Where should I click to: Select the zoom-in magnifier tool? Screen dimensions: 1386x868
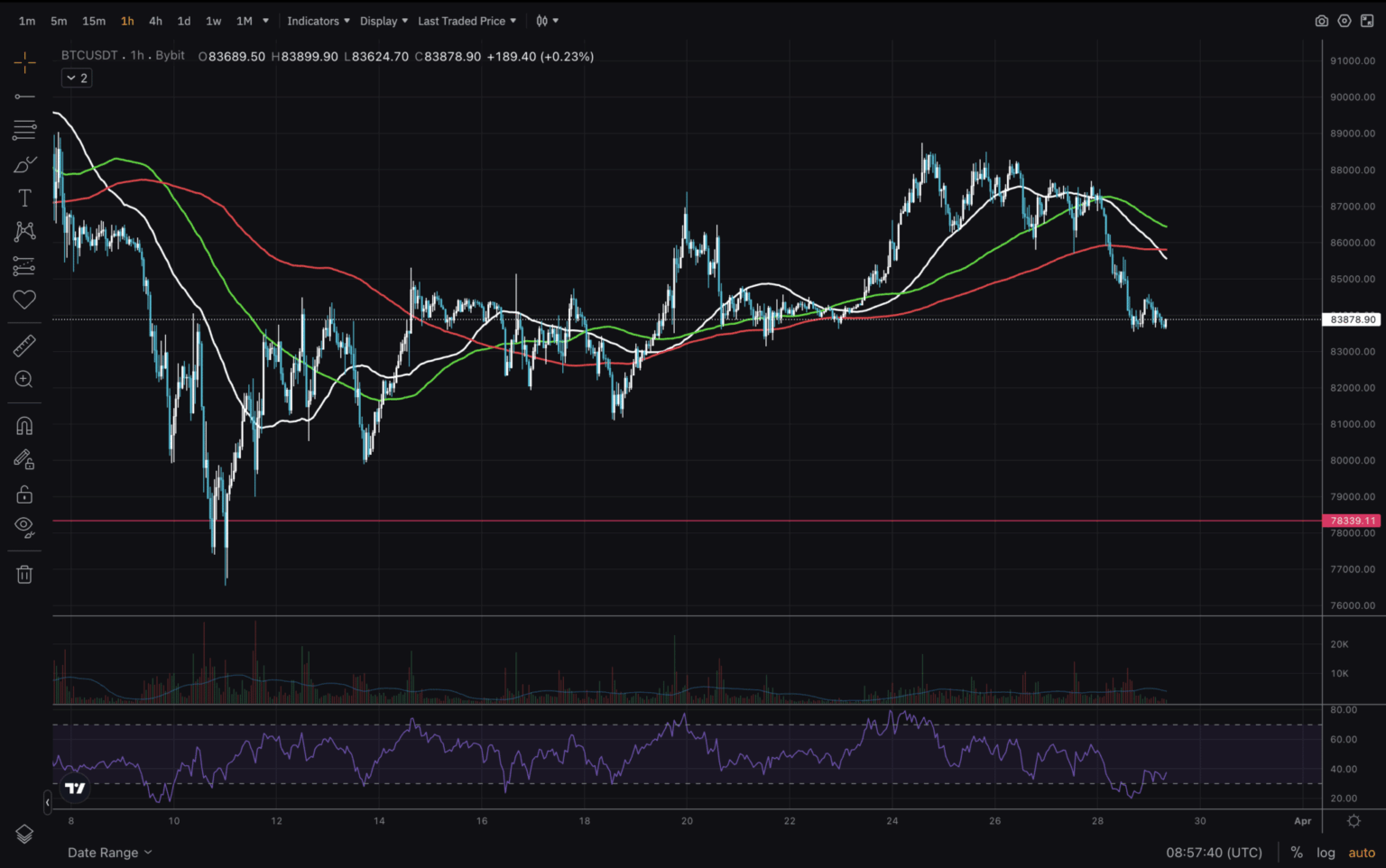(x=24, y=379)
